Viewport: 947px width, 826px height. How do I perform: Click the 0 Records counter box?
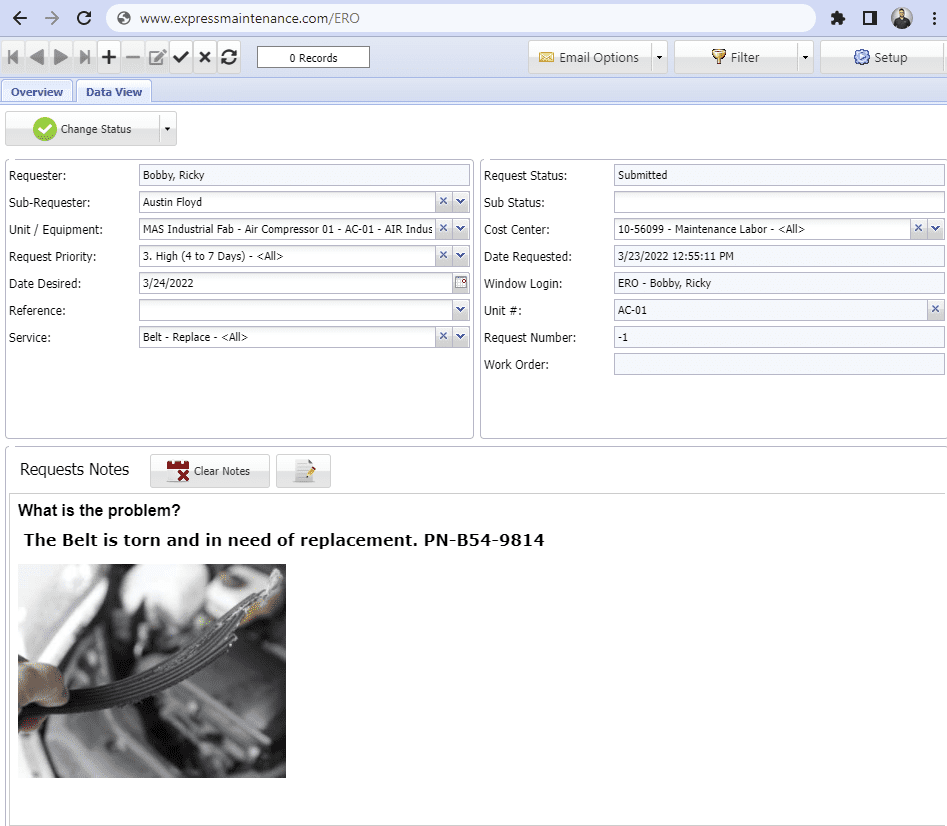pyautogui.click(x=313, y=57)
